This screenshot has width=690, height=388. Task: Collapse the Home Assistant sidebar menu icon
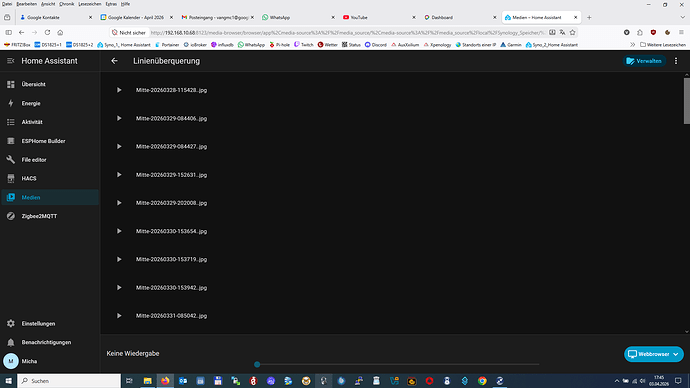[11, 61]
